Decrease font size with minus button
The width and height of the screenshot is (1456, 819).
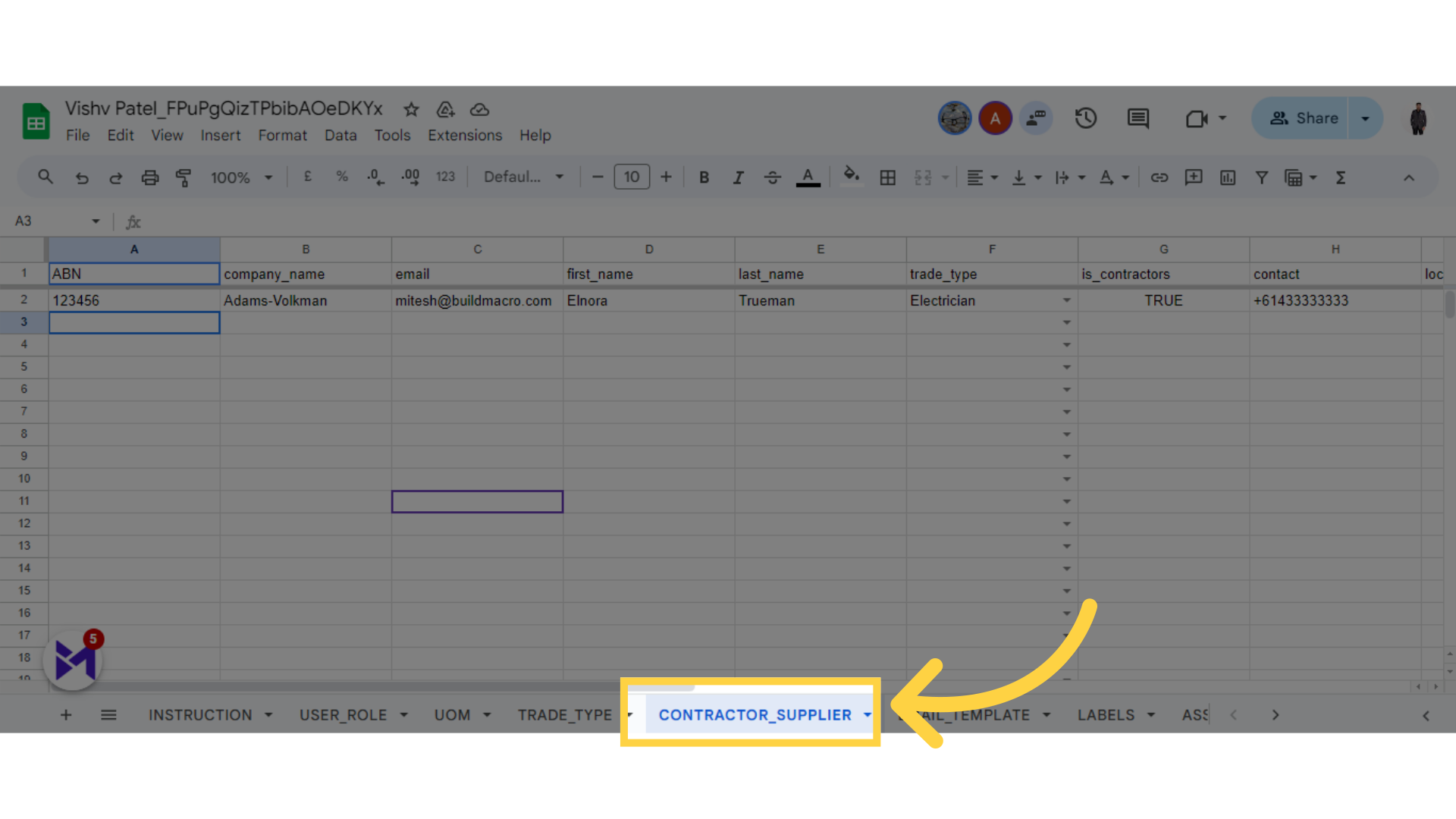tap(598, 177)
